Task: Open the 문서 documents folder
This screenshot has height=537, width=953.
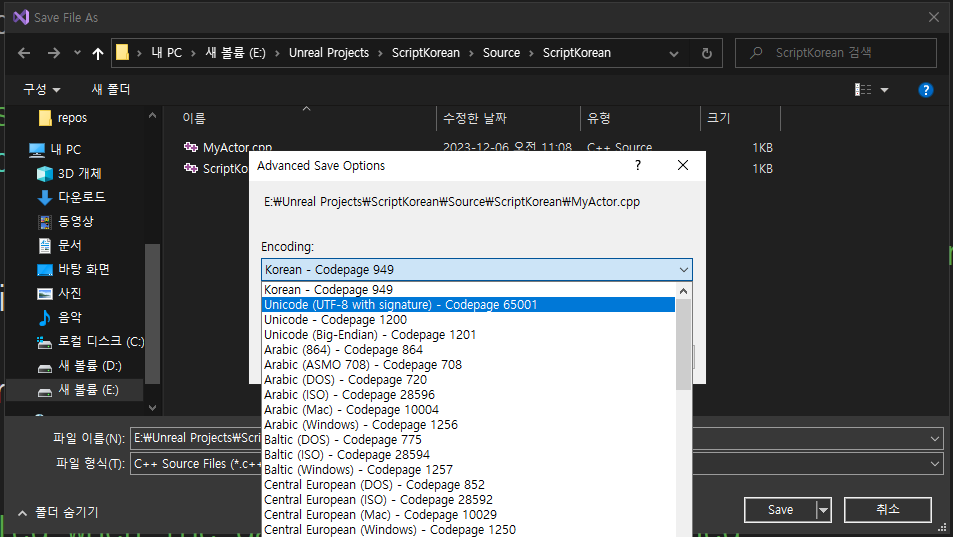Action: (69, 245)
